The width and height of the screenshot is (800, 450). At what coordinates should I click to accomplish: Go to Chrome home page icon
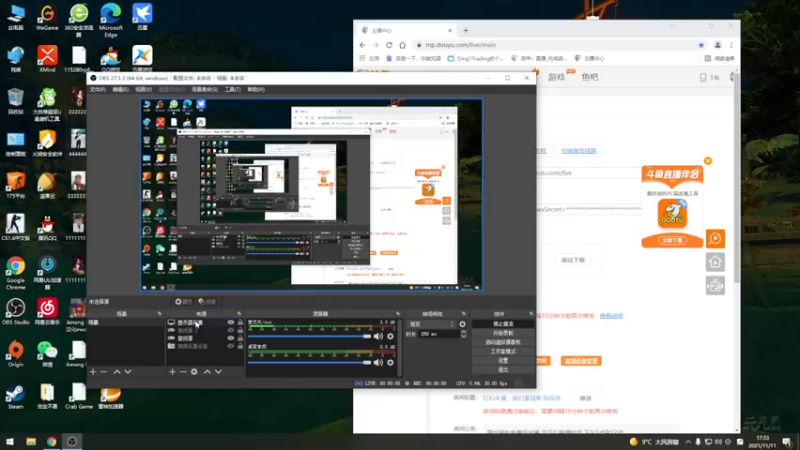pyautogui.click(x=403, y=45)
